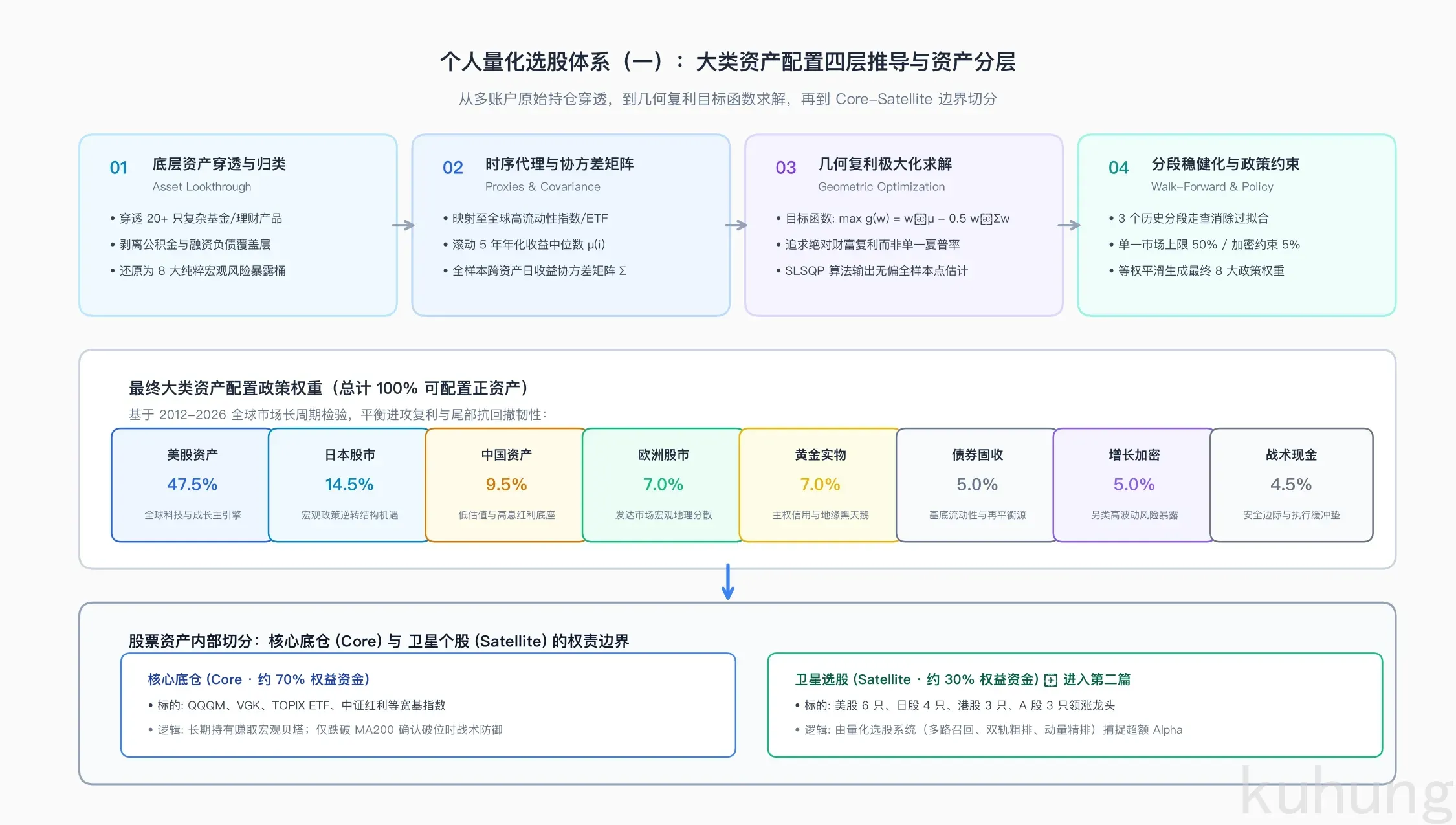Click the bullet 等权平滑生成最终 8 大政策权重

1197,270
